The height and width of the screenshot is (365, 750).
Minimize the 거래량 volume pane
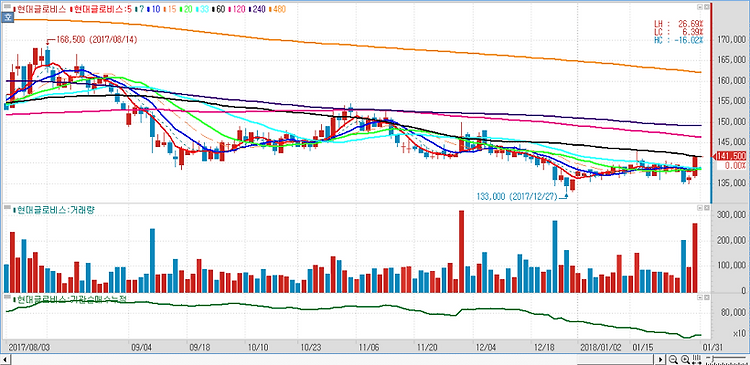[699, 208]
